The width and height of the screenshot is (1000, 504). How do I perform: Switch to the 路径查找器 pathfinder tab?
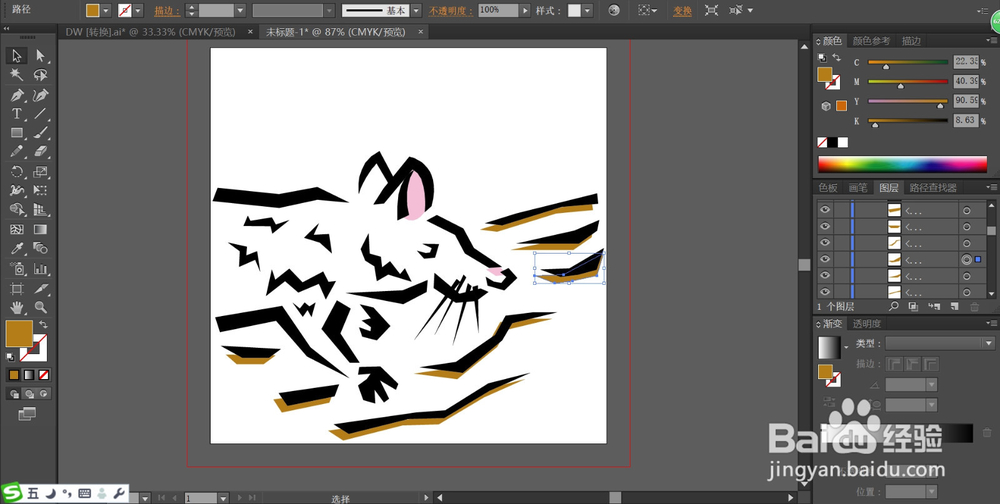point(933,188)
